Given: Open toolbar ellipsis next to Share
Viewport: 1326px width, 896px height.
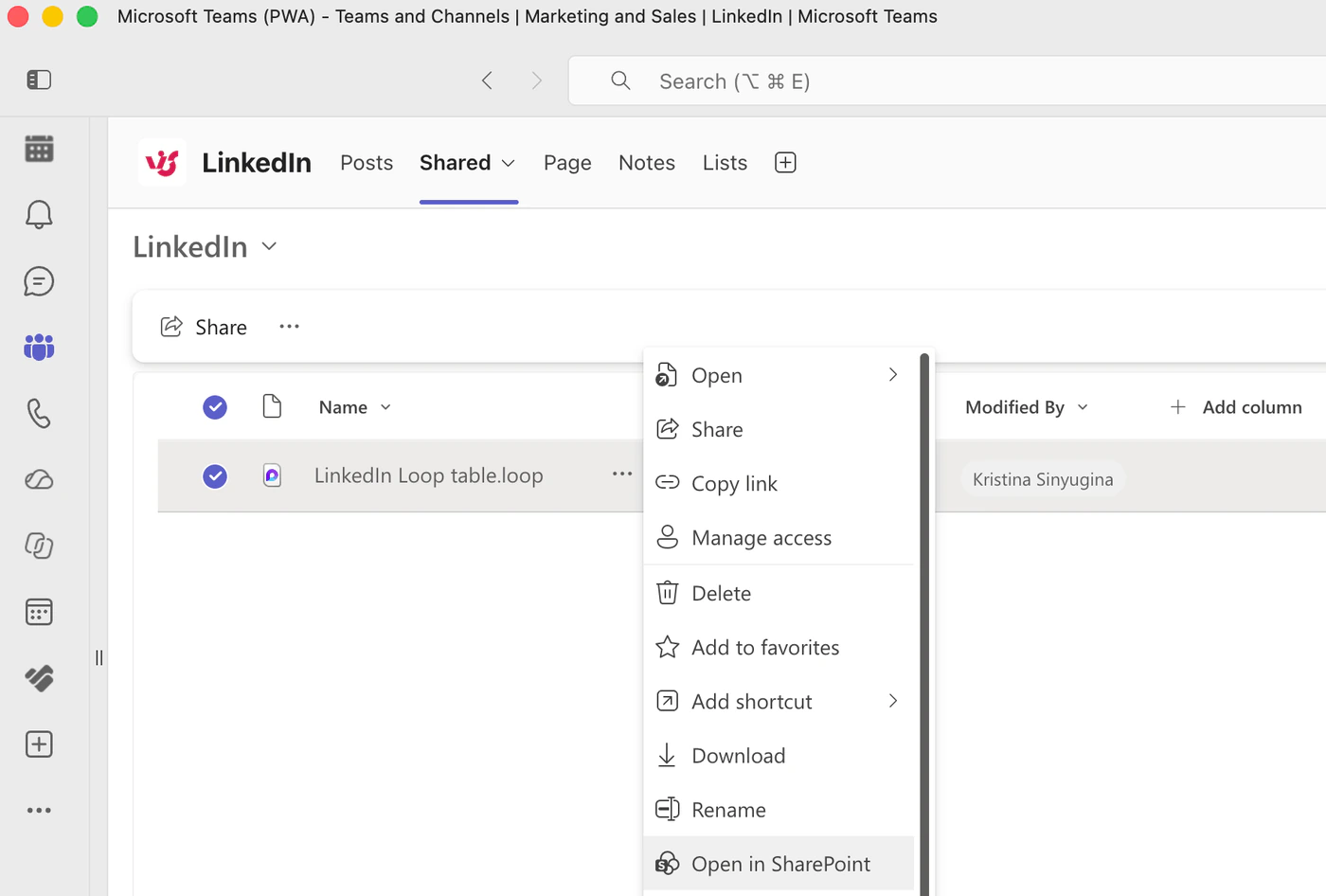Looking at the screenshot, I should click(x=289, y=327).
